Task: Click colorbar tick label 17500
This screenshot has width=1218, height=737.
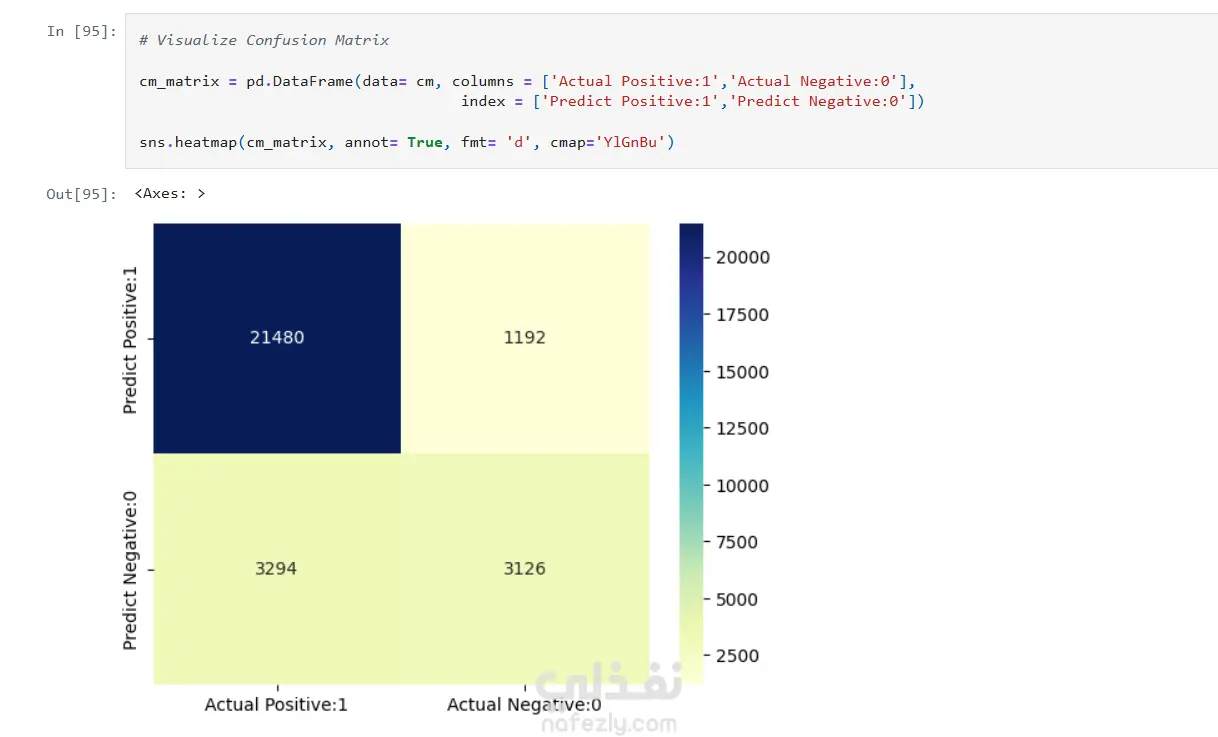Action: tap(742, 315)
